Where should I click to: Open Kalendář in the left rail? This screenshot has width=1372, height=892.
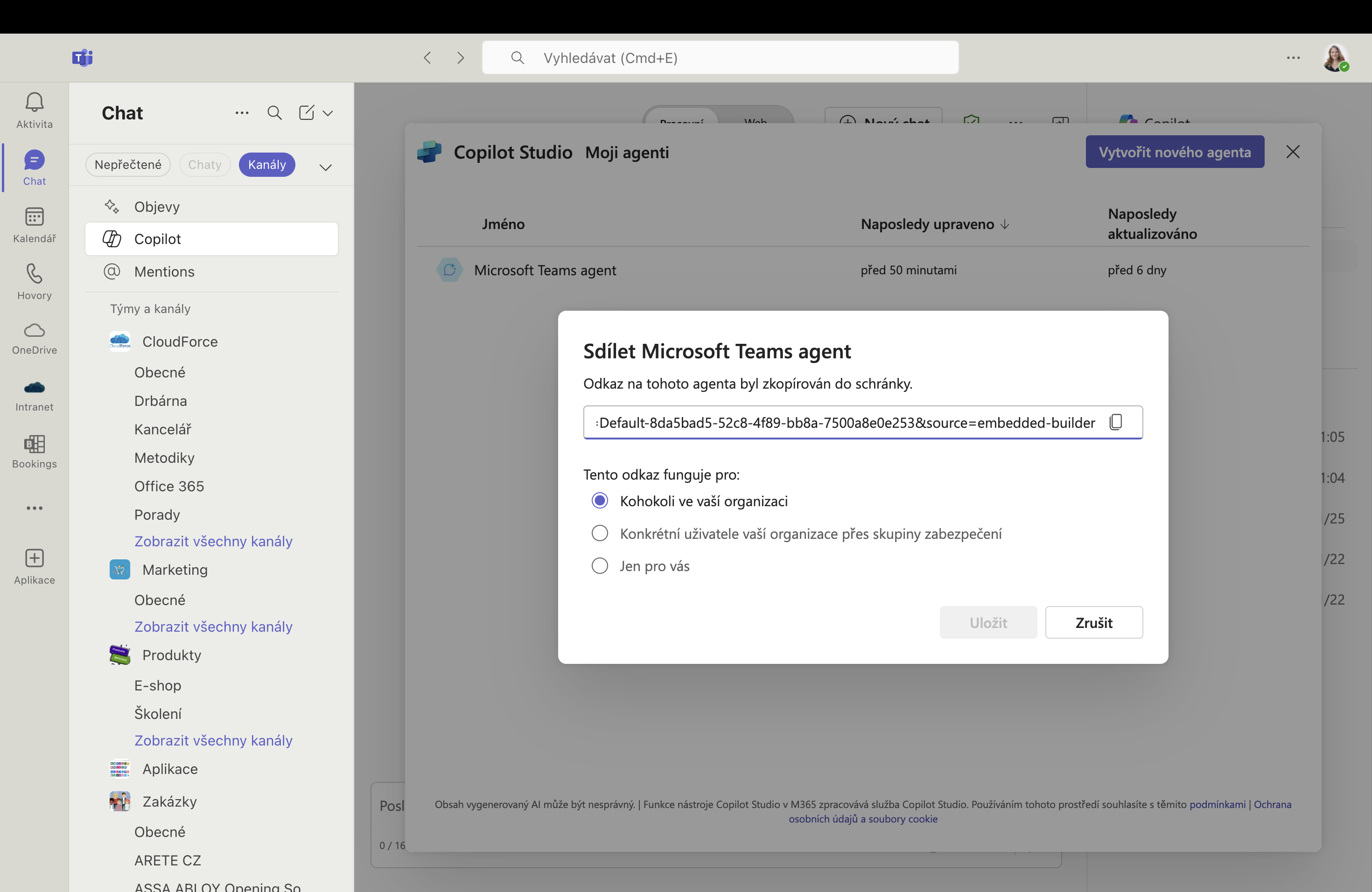(x=34, y=225)
